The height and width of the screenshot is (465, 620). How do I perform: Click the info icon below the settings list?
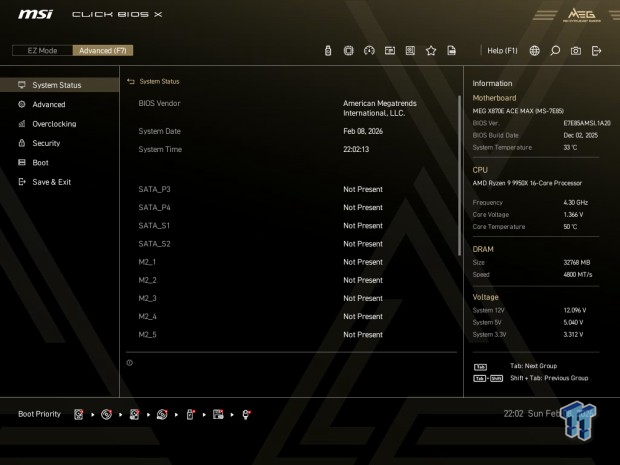tap(129, 363)
